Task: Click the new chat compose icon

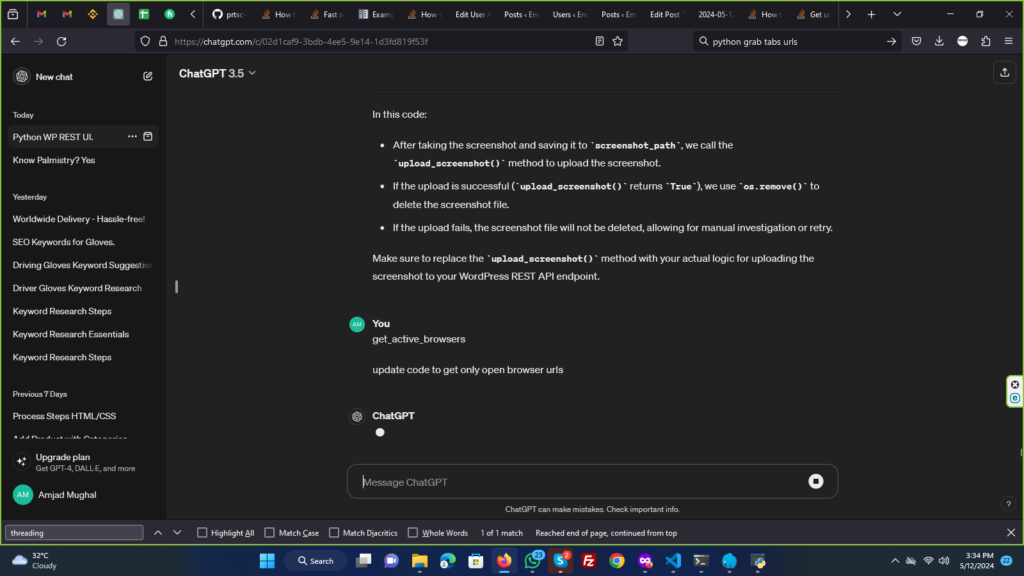Action: pyautogui.click(x=148, y=76)
